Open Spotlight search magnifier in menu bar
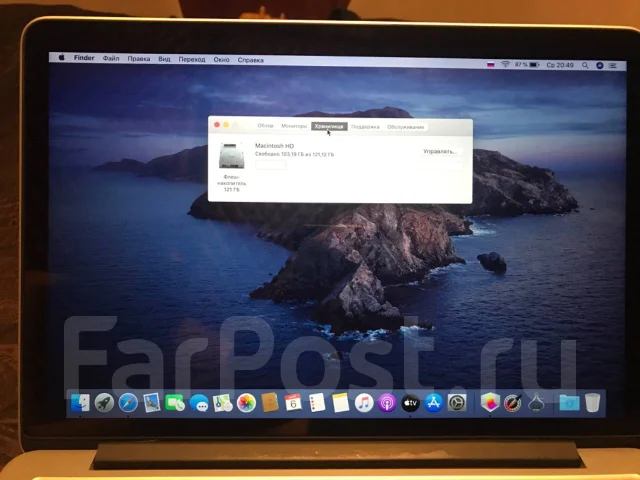640x480 pixels. [x=585, y=65]
